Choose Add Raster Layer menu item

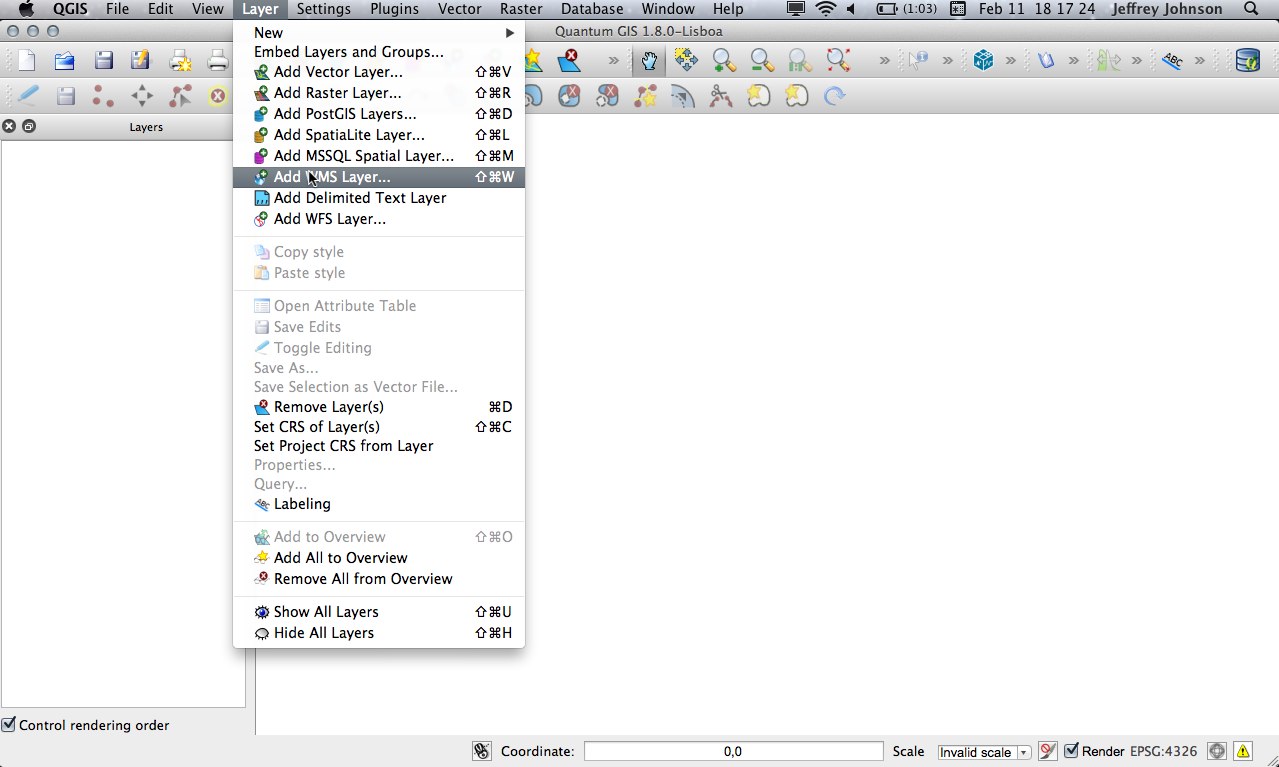tap(379, 93)
